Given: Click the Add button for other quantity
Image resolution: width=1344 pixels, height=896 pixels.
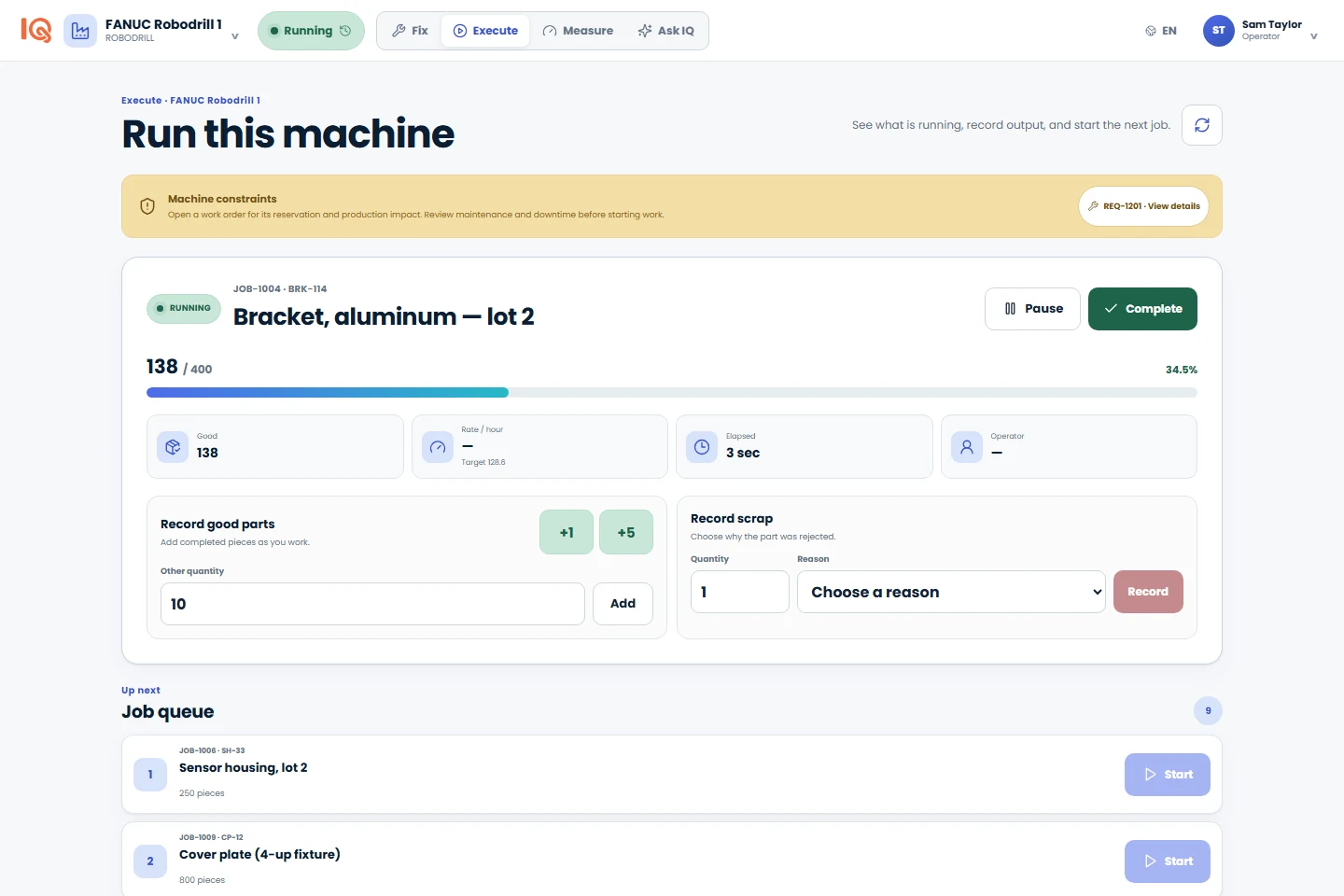Looking at the screenshot, I should (x=623, y=604).
